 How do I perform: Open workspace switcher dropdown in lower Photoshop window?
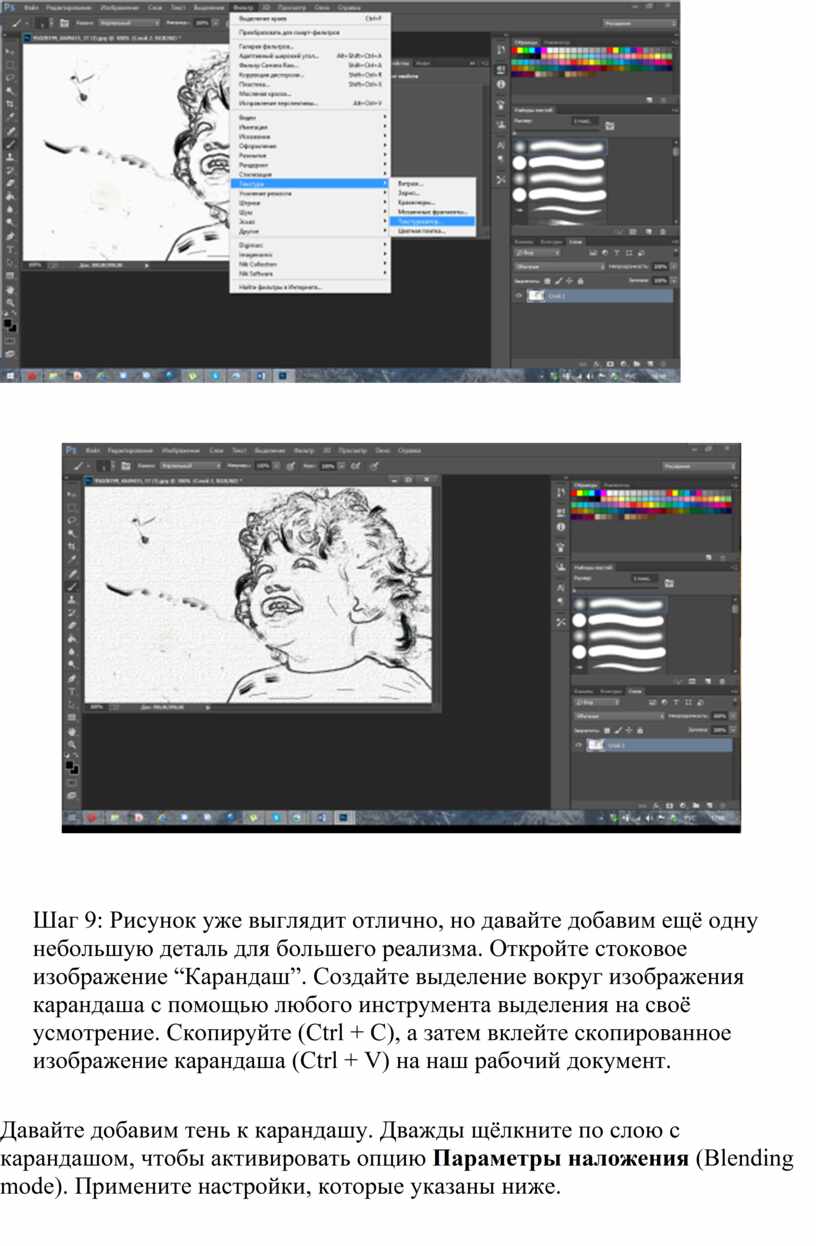[698, 466]
